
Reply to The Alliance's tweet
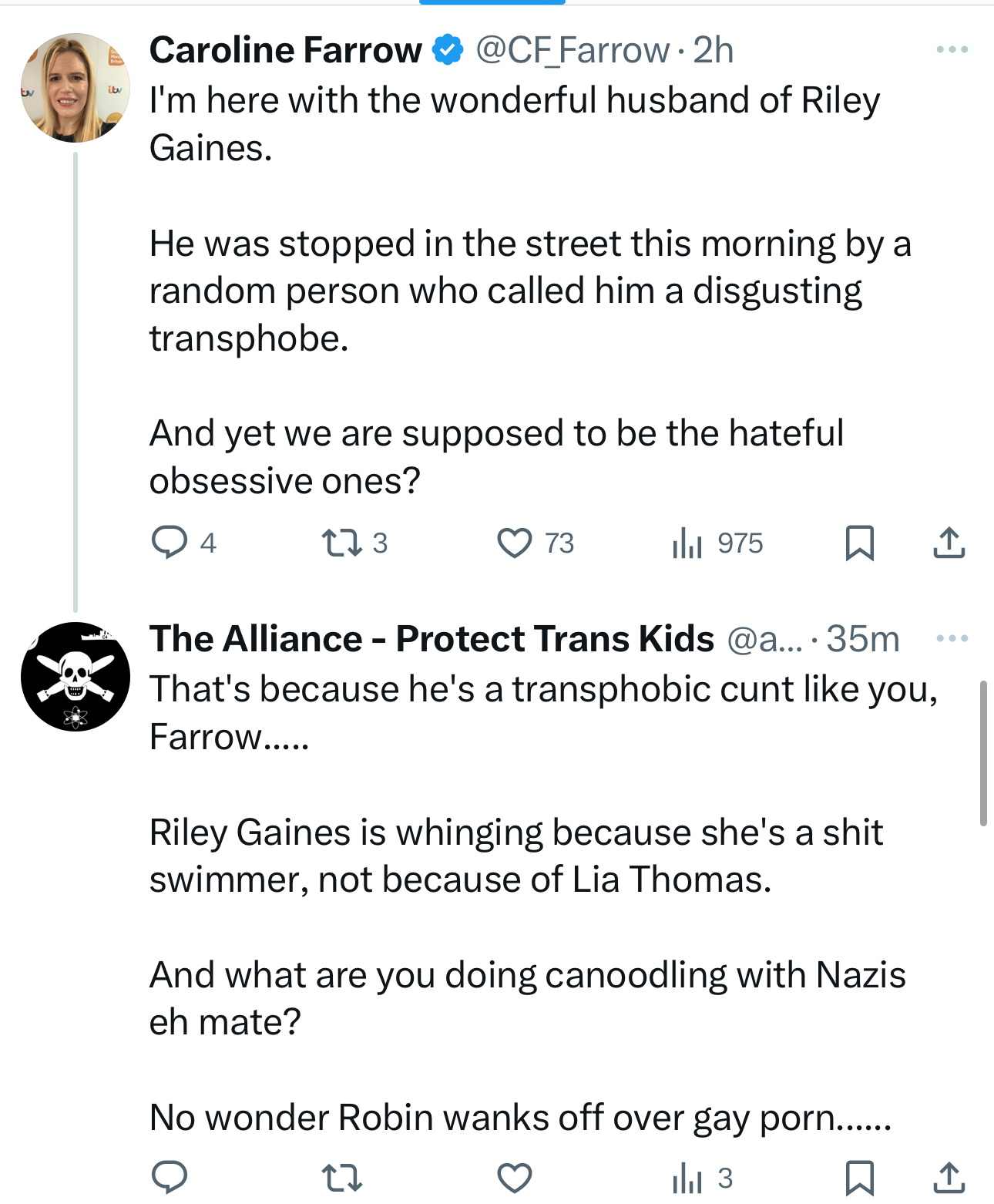[170, 1177]
